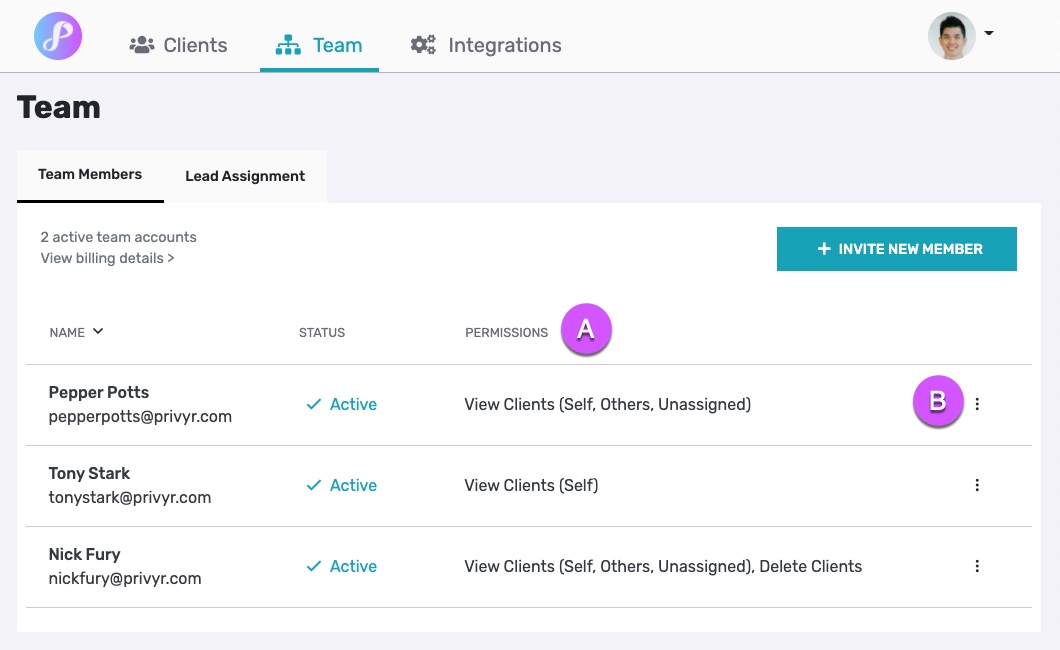This screenshot has width=1060, height=650.
Task: Click the Team item in the navigation bar
Action: tap(337, 44)
